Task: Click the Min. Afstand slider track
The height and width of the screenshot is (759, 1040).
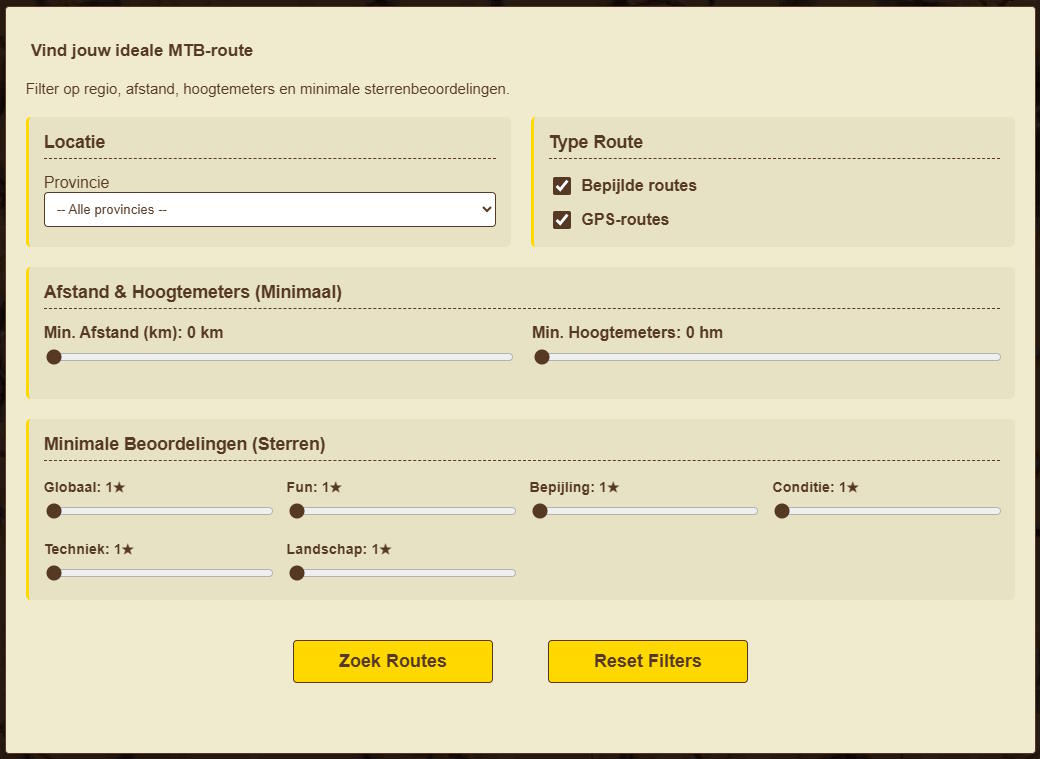Action: coord(279,357)
